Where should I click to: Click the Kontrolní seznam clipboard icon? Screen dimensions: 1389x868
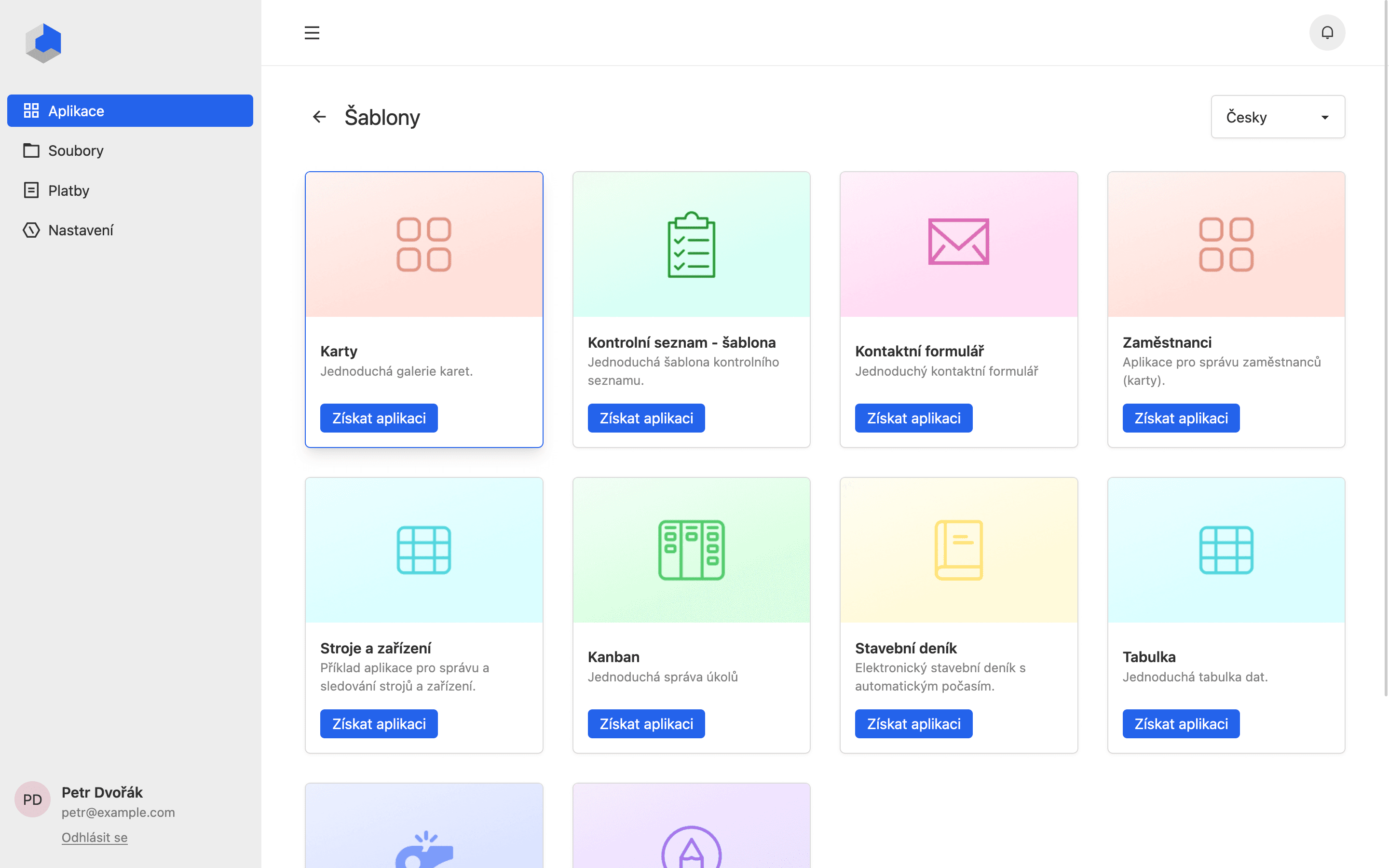coord(691,244)
